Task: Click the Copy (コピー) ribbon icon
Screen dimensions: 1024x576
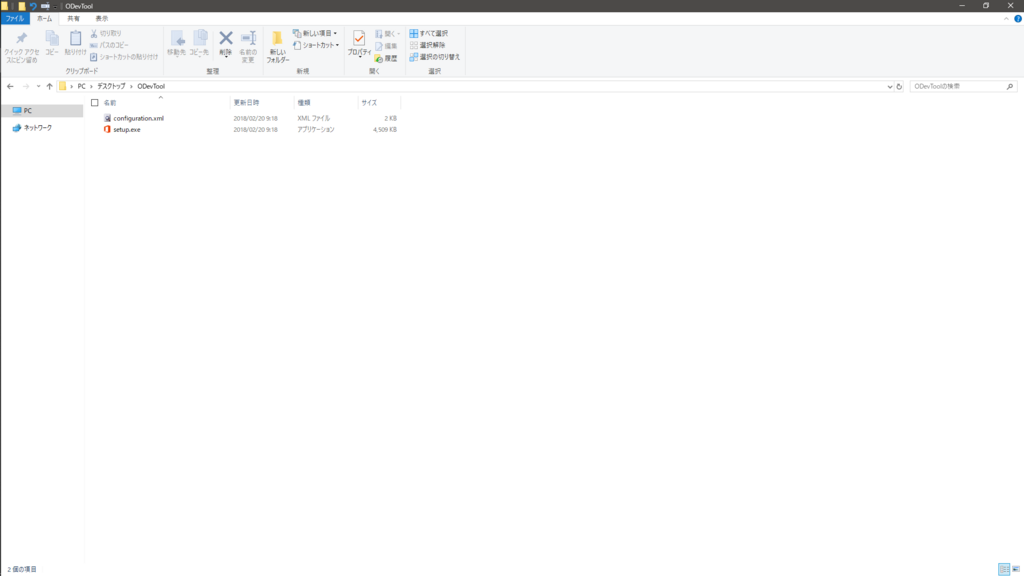Action: tap(52, 39)
